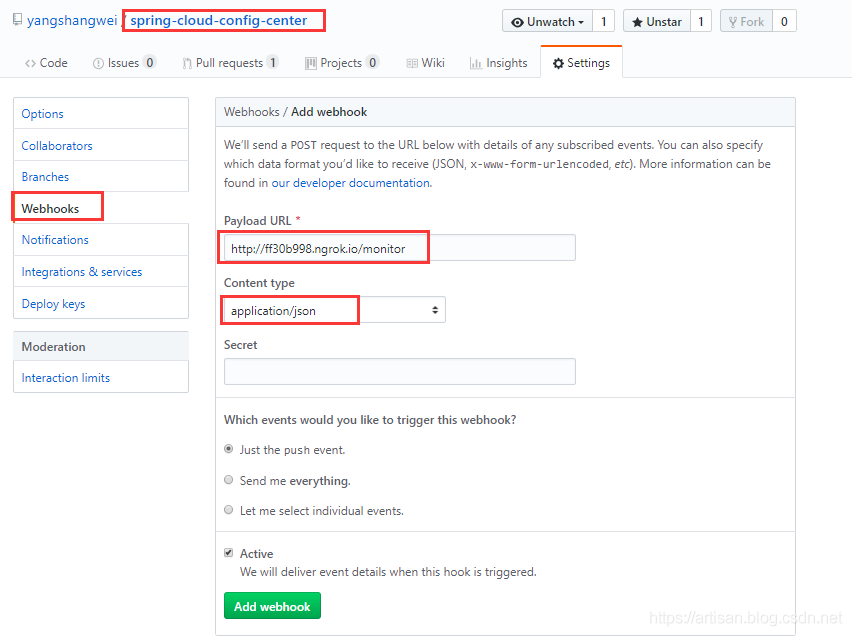Focus the Secret text field

(x=400, y=372)
